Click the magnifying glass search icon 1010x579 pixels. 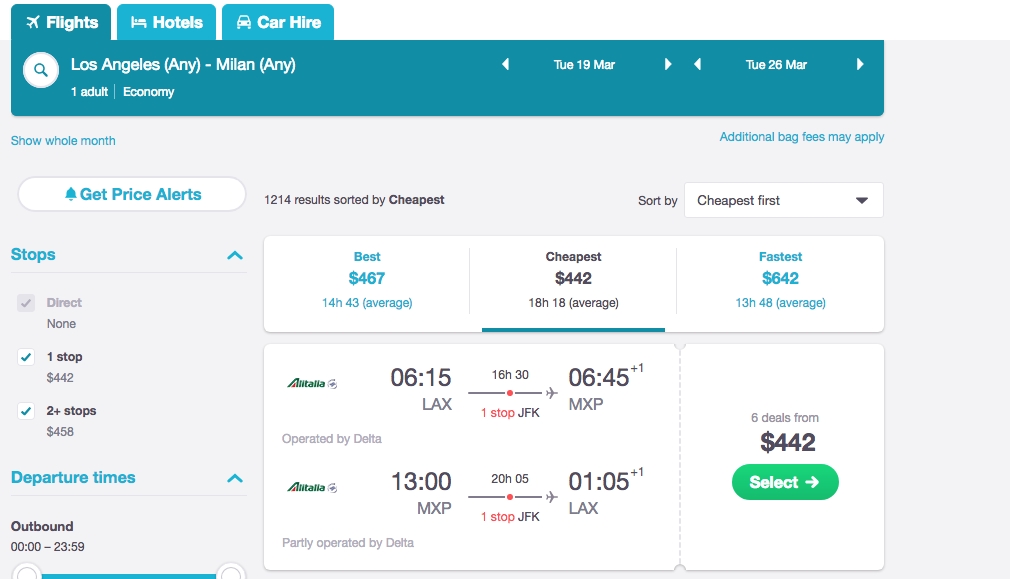41,70
